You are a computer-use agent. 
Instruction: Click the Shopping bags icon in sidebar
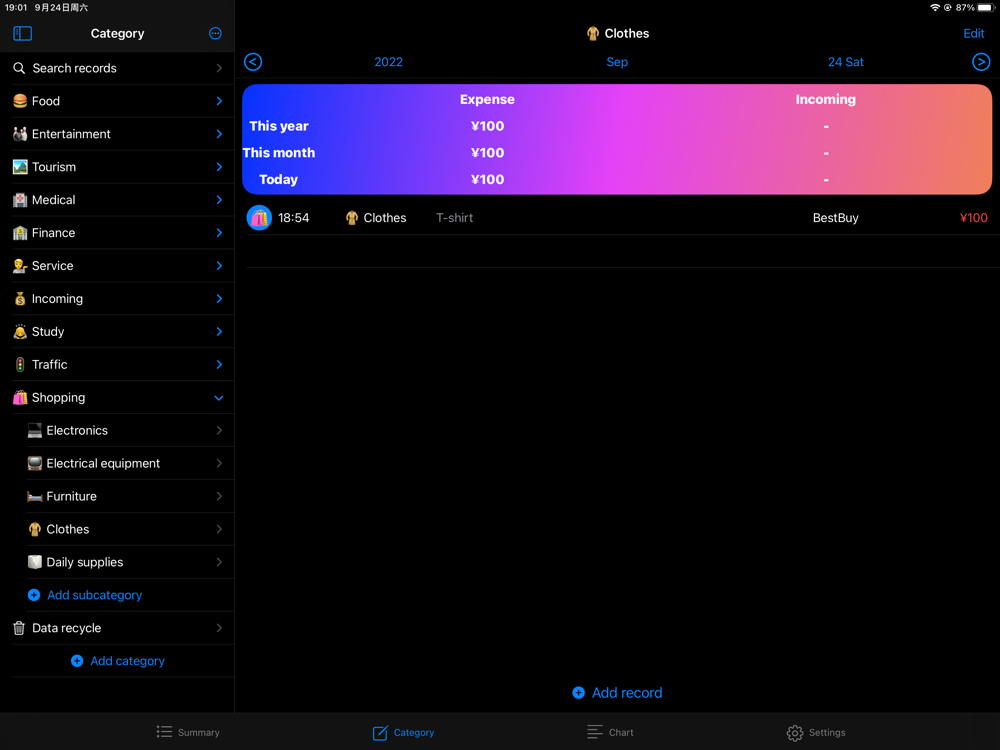pyautogui.click(x=20, y=397)
